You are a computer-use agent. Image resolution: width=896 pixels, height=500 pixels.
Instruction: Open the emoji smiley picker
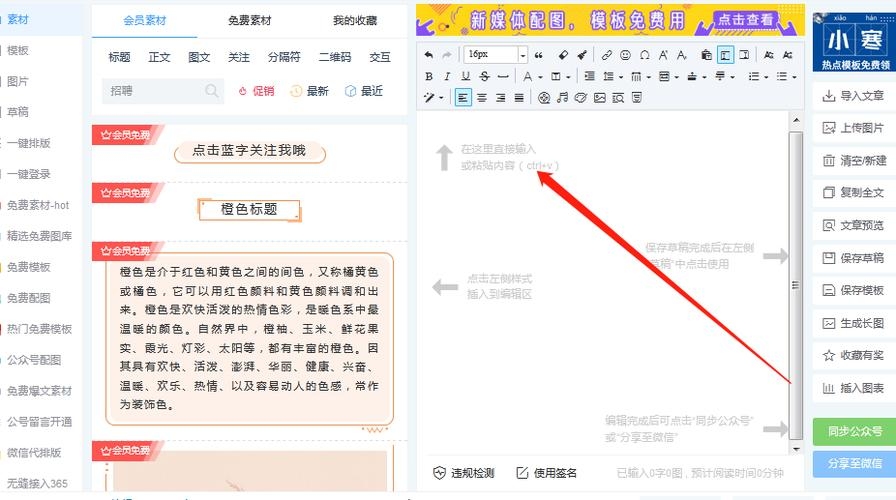click(x=625, y=55)
